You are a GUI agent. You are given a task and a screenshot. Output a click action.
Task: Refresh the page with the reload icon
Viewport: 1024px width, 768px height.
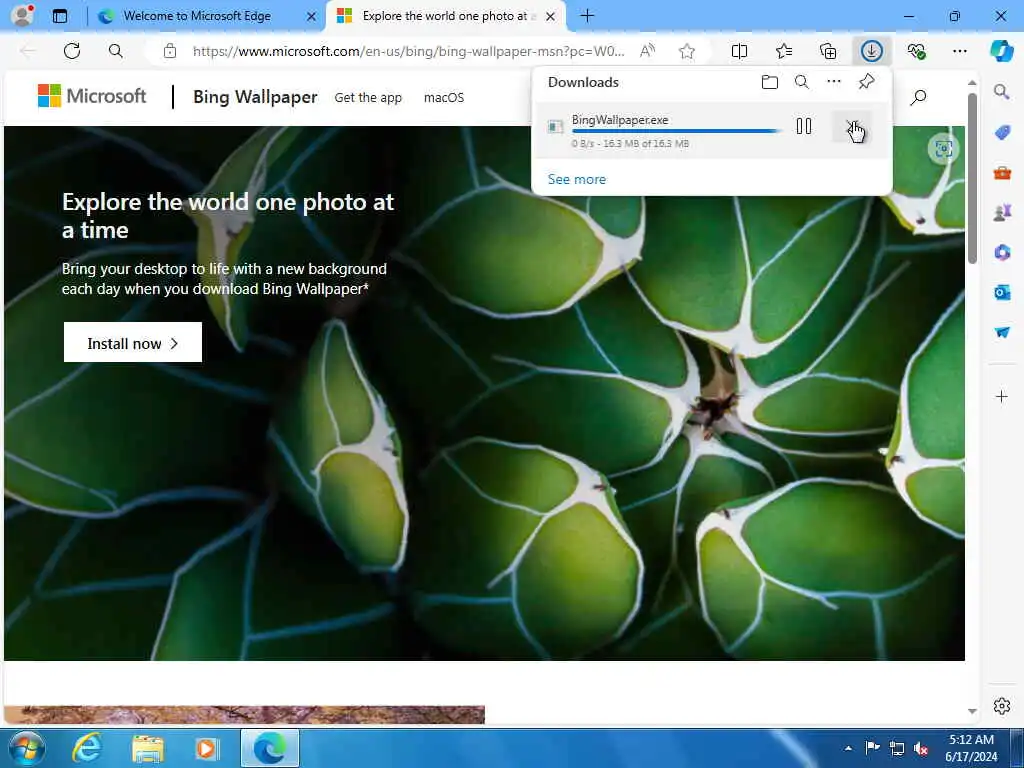tap(72, 51)
